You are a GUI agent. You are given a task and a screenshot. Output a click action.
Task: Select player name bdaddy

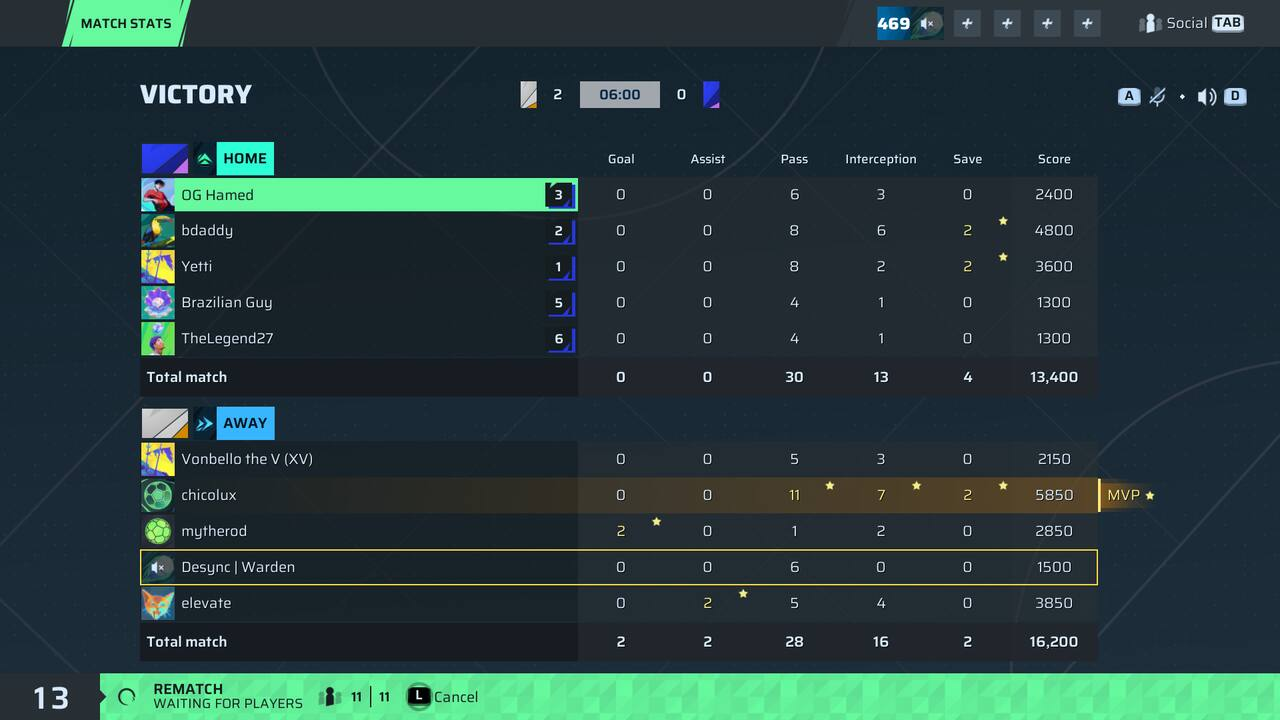(207, 230)
